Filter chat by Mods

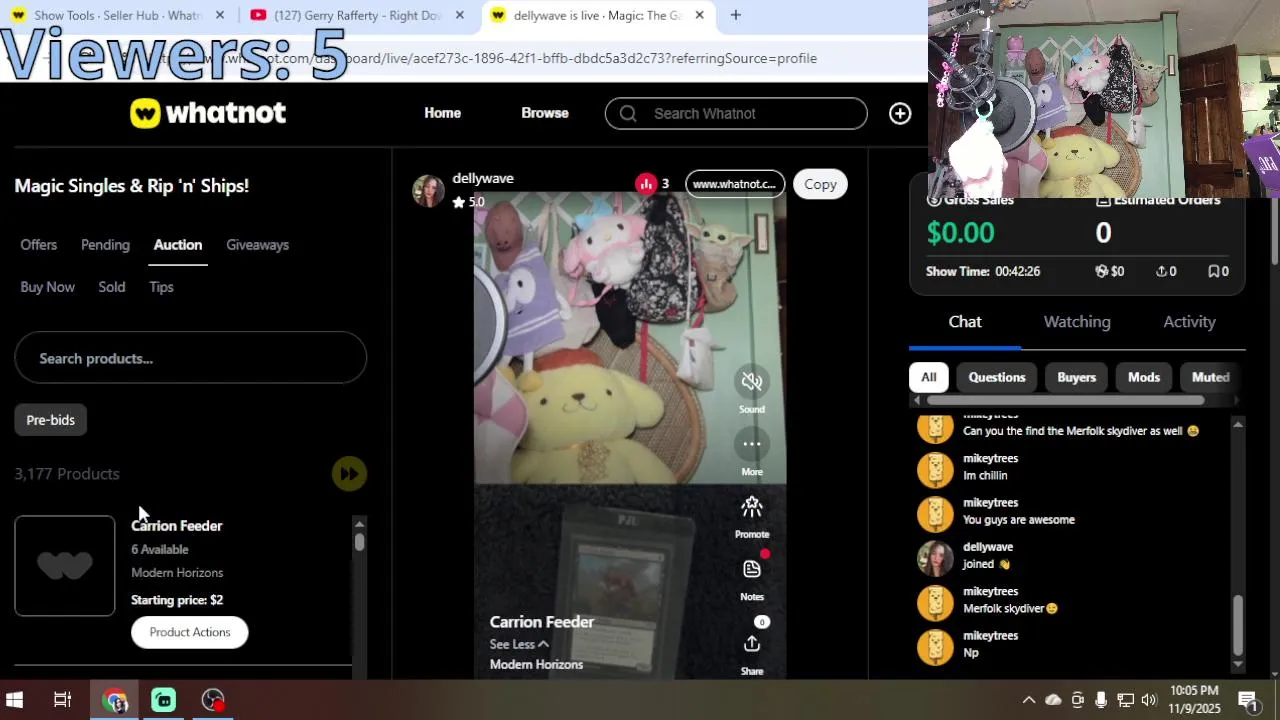[1144, 377]
